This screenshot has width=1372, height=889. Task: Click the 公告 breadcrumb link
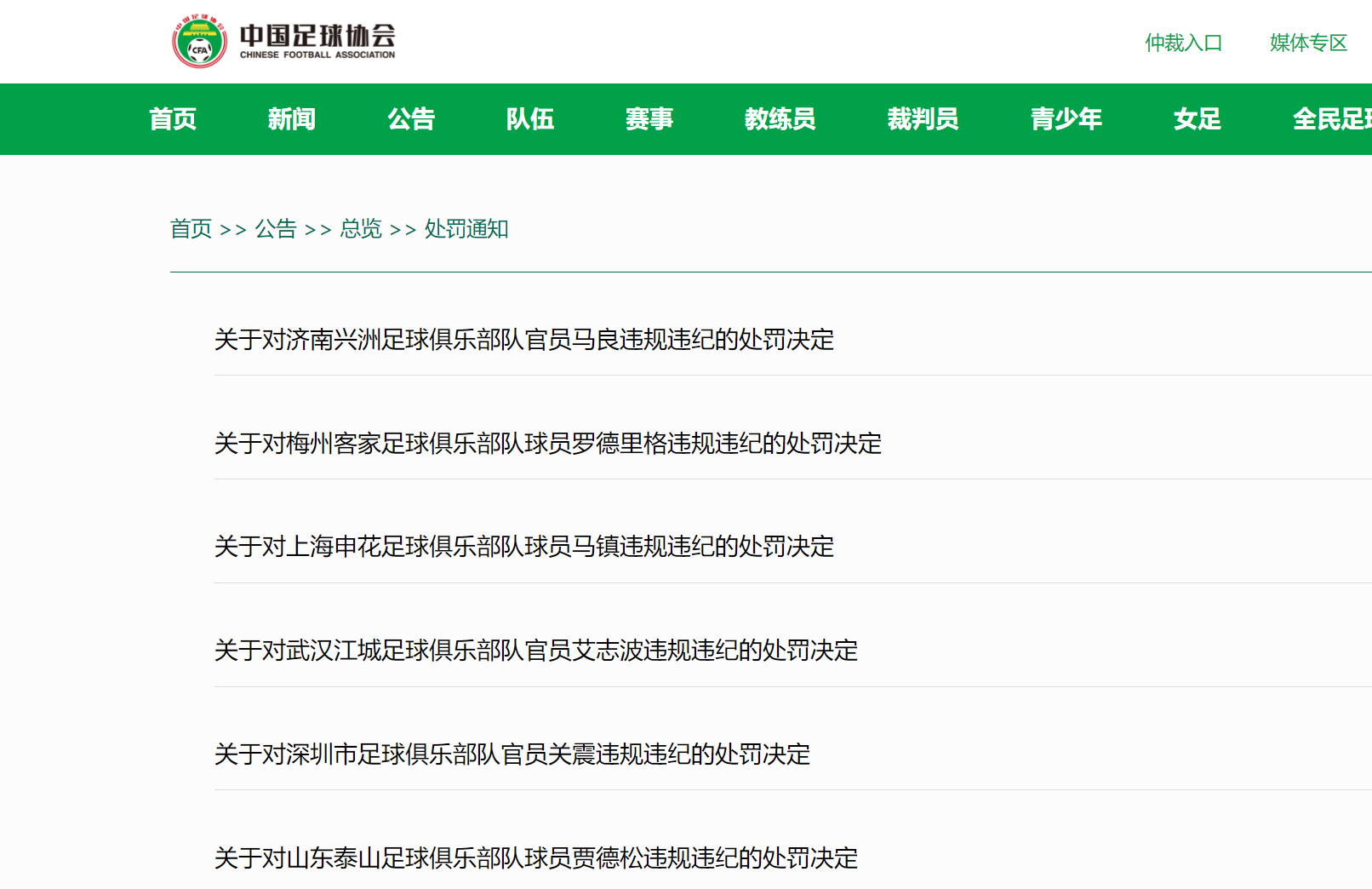276,229
